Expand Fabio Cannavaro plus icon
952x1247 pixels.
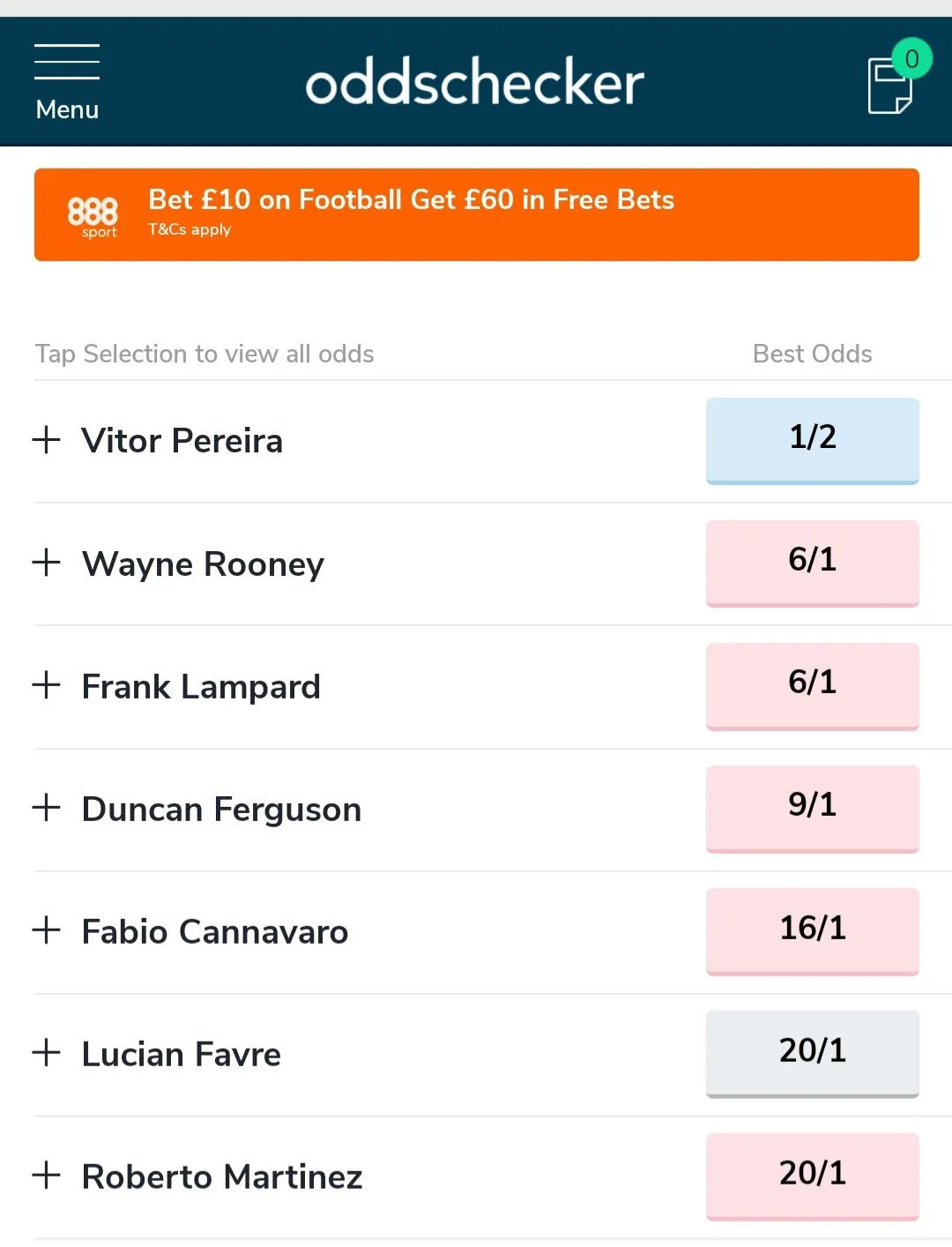pos(47,930)
